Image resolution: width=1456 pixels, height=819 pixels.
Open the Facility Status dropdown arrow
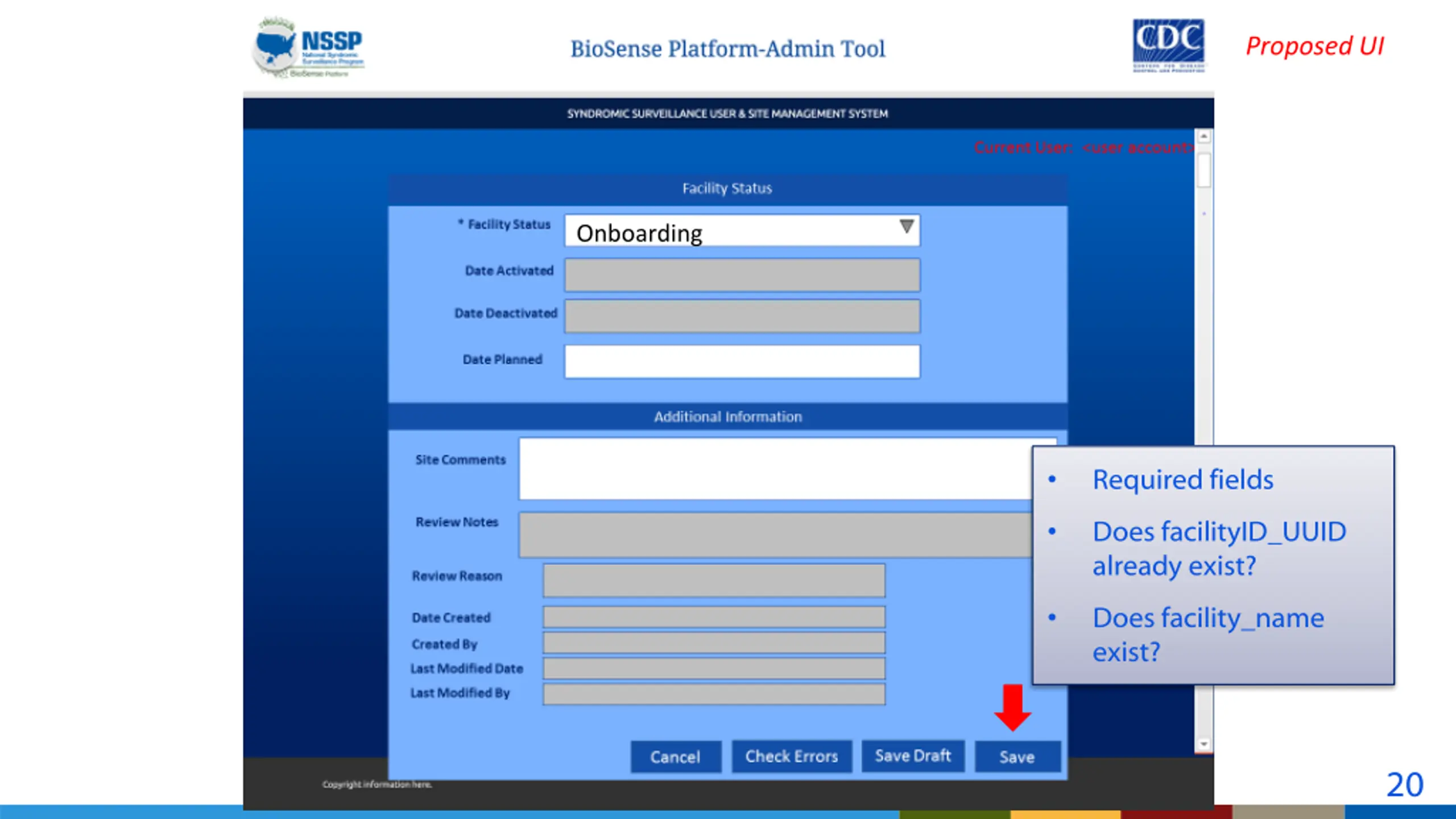[x=907, y=227]
